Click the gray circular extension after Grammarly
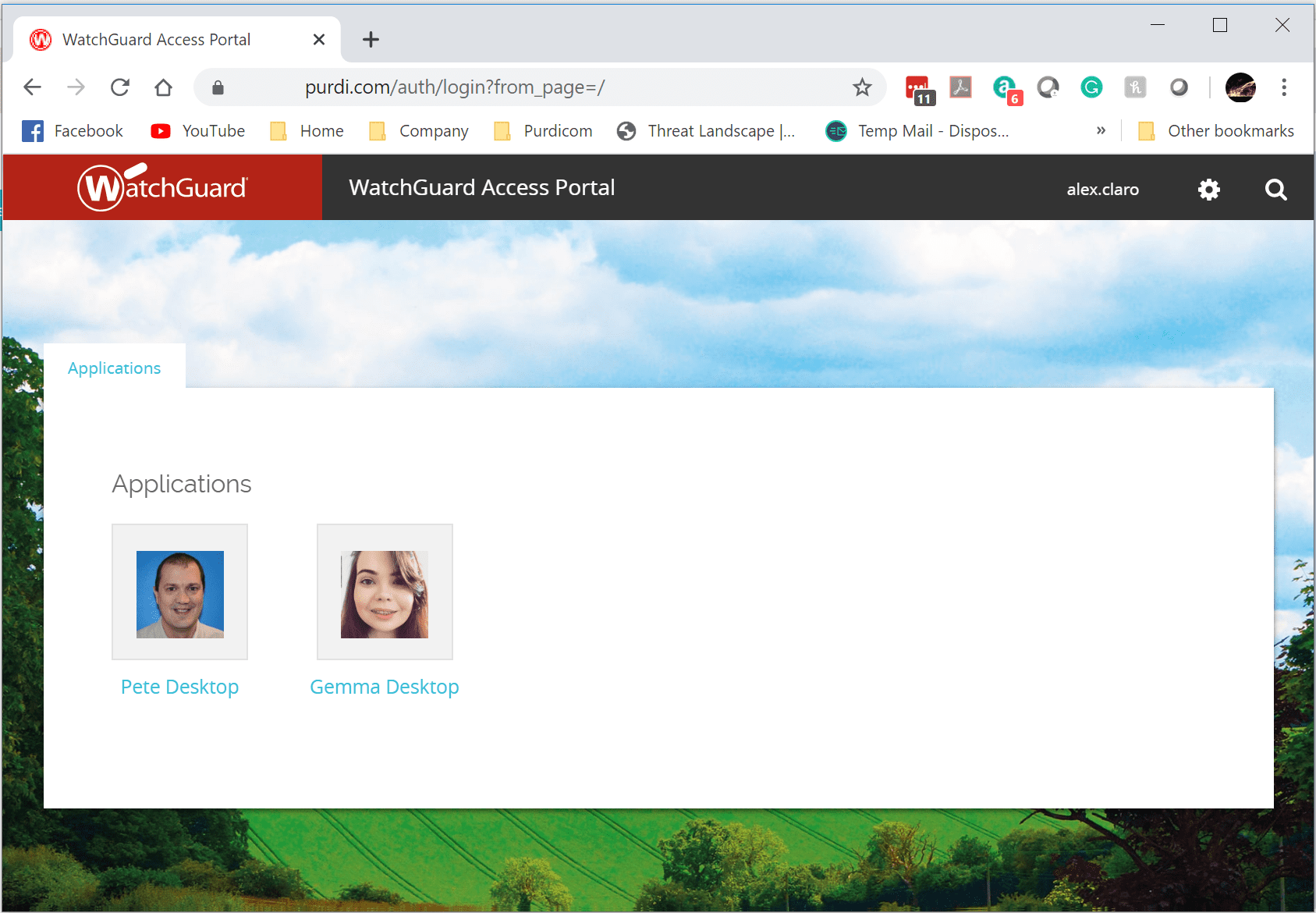The height and width of the screenshot is (913, 1316). tap(1179, 87)
